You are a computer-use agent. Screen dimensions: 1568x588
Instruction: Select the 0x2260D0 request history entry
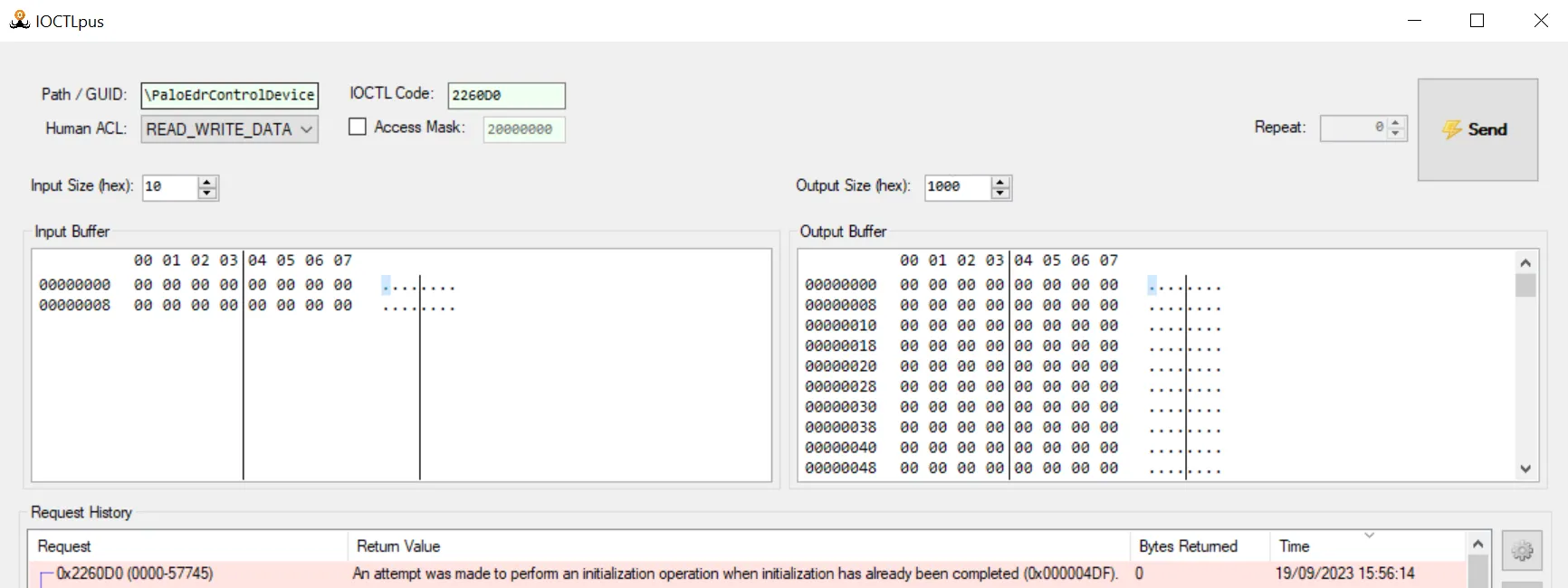[x=135, y=574]
